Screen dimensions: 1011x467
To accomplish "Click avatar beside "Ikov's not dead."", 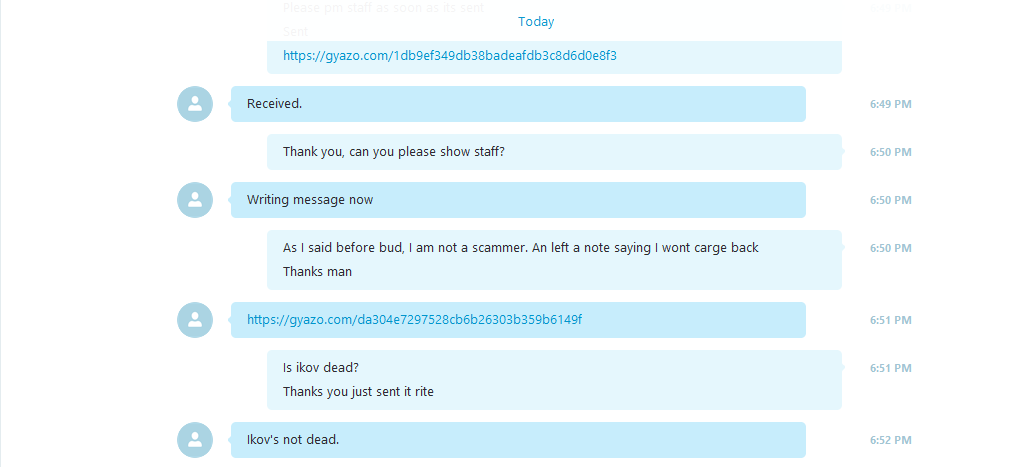I will tap(195, 440).
